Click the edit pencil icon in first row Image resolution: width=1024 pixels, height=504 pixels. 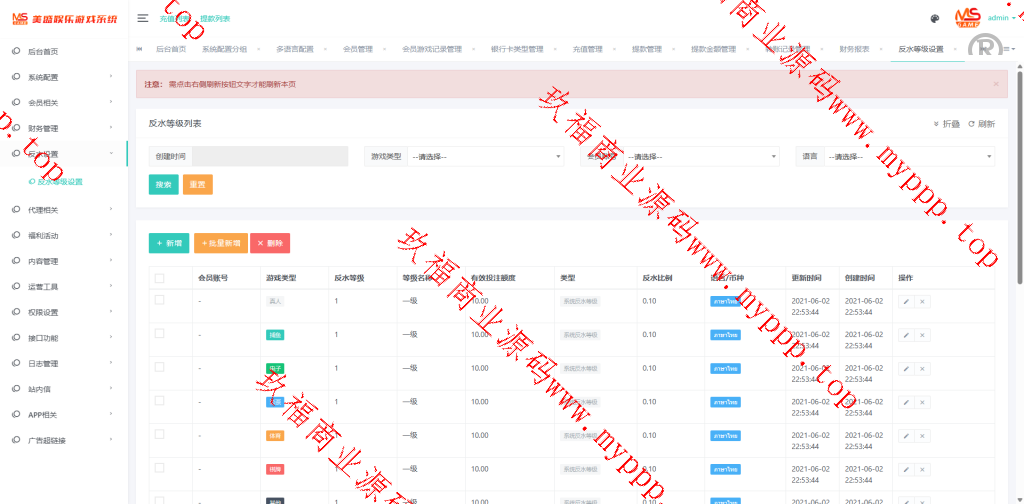pos(906,301)
